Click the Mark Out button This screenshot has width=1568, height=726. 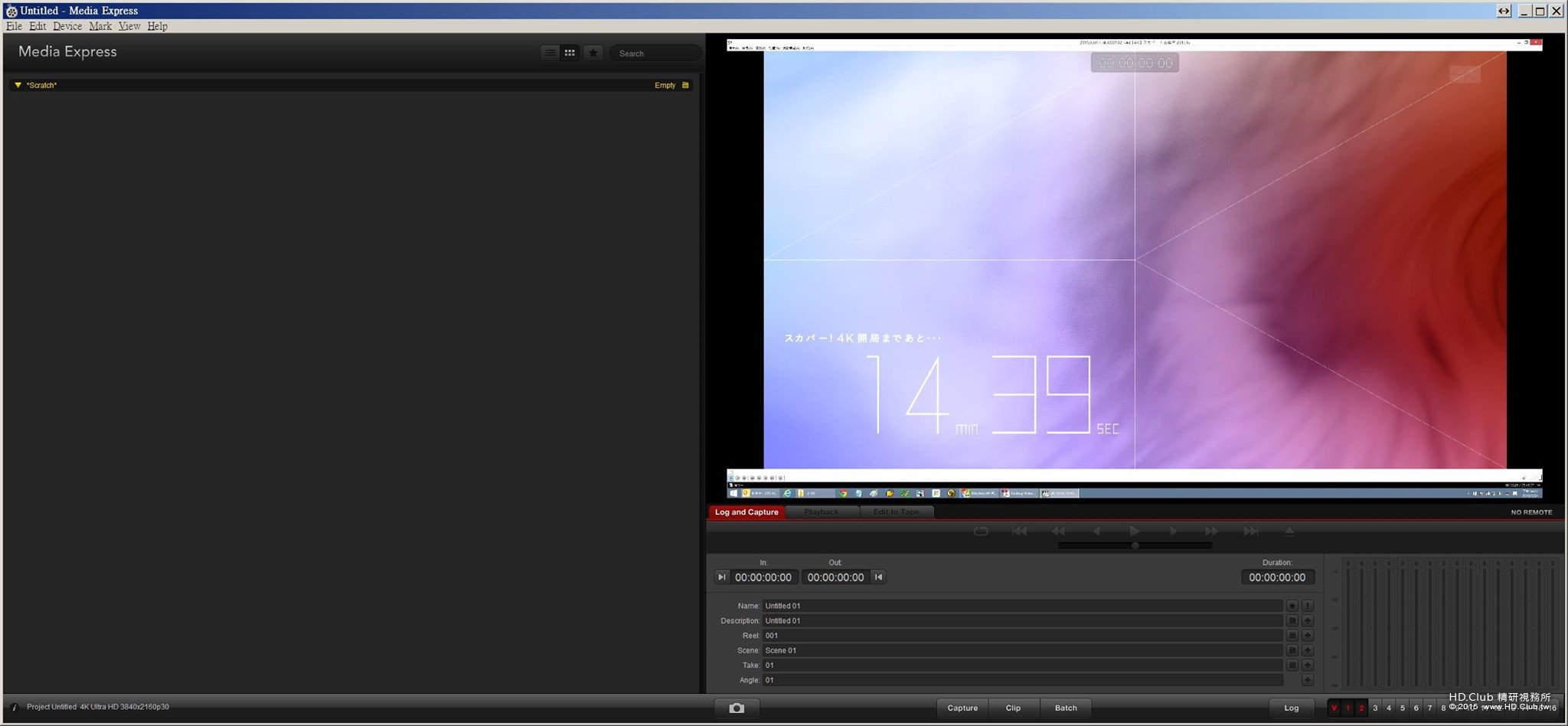point(878,577)
